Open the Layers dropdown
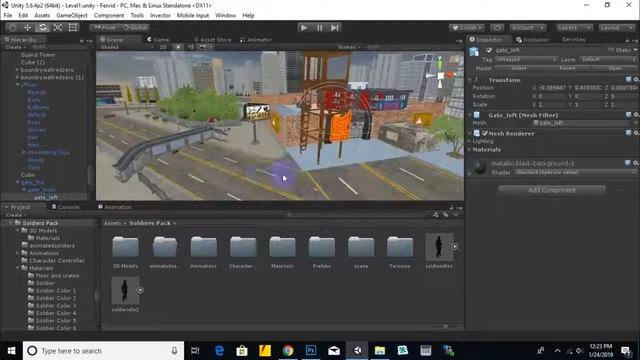This screenshot has width=640, height=360. coord(574,27)
